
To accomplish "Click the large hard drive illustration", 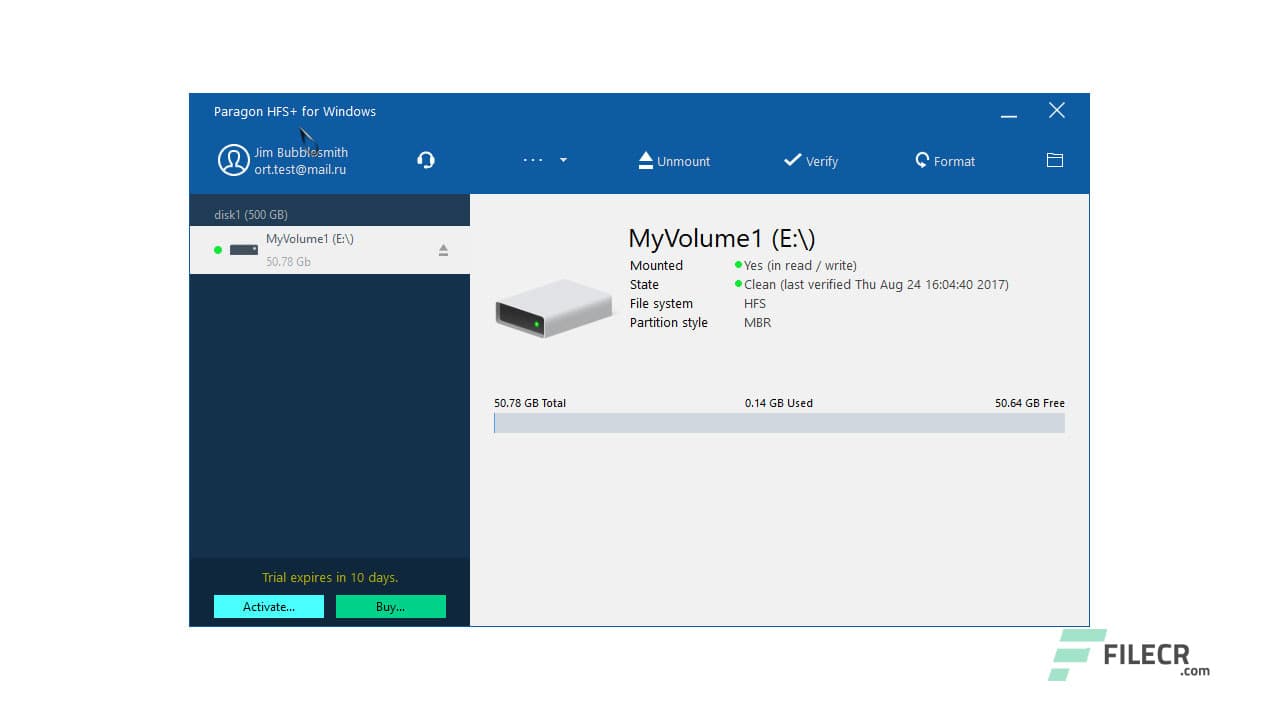I will click(552, 308).
